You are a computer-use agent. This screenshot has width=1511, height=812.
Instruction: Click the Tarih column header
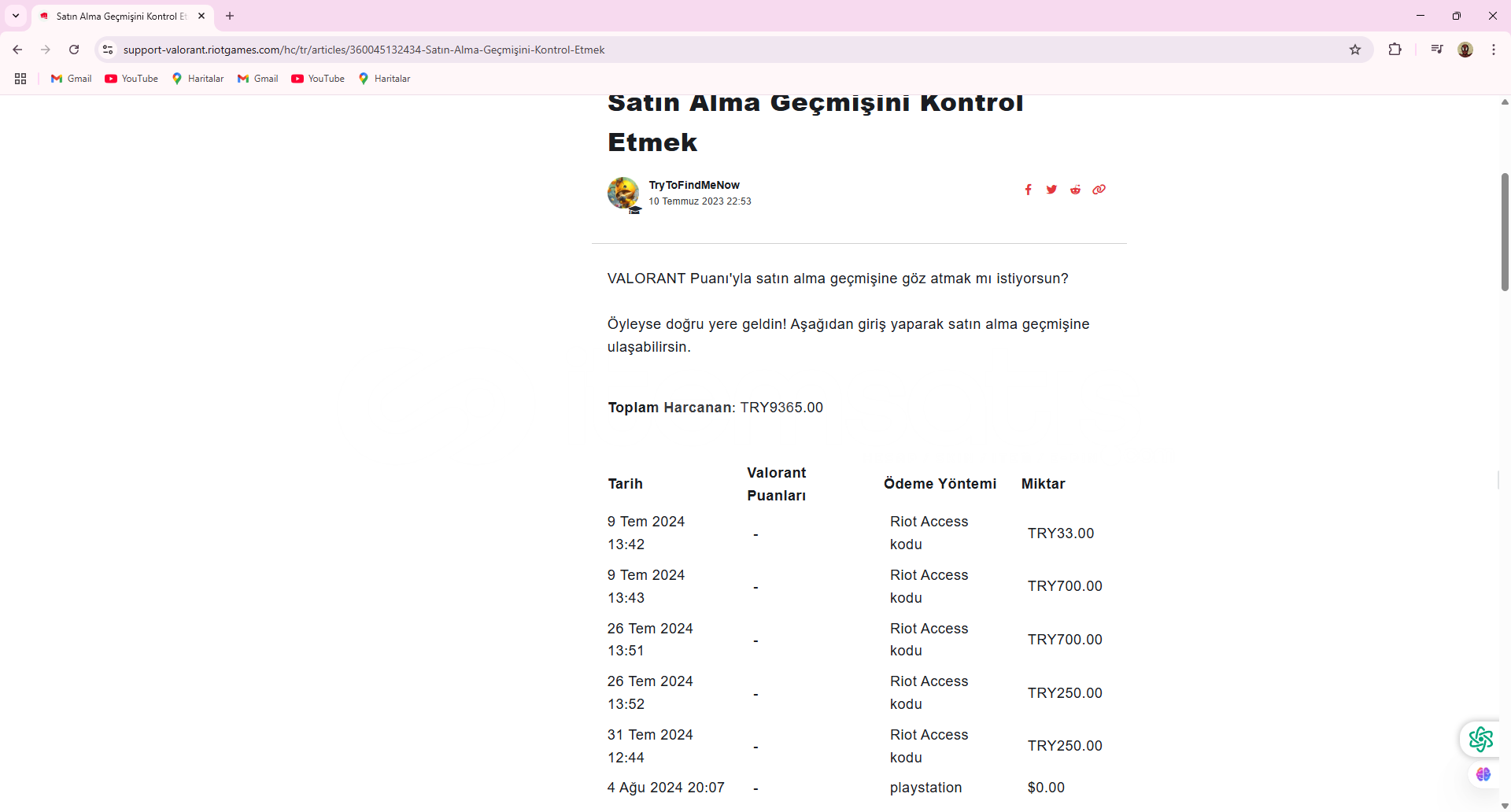[626, 484]
